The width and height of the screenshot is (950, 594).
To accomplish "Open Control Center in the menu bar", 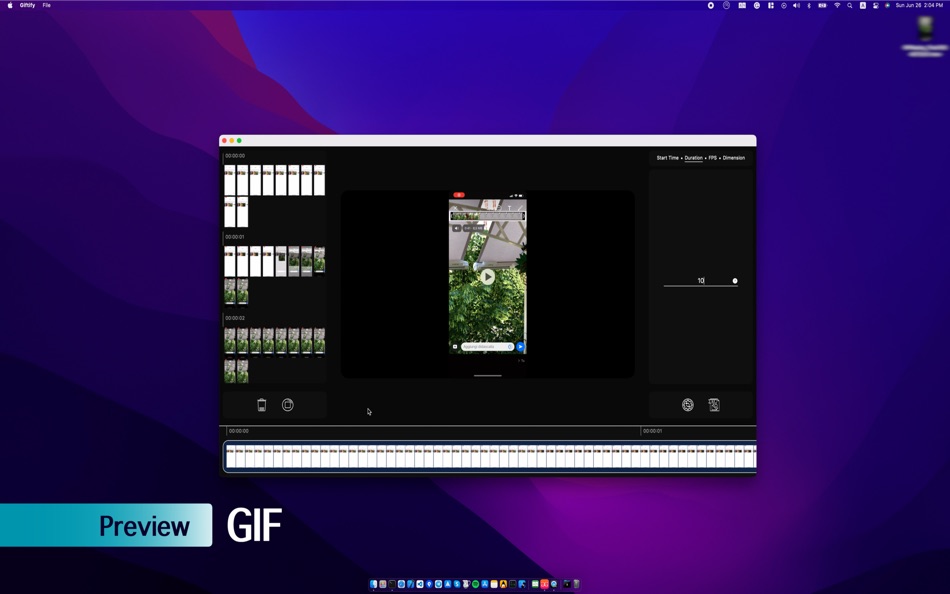I will (x=875, y=5).
